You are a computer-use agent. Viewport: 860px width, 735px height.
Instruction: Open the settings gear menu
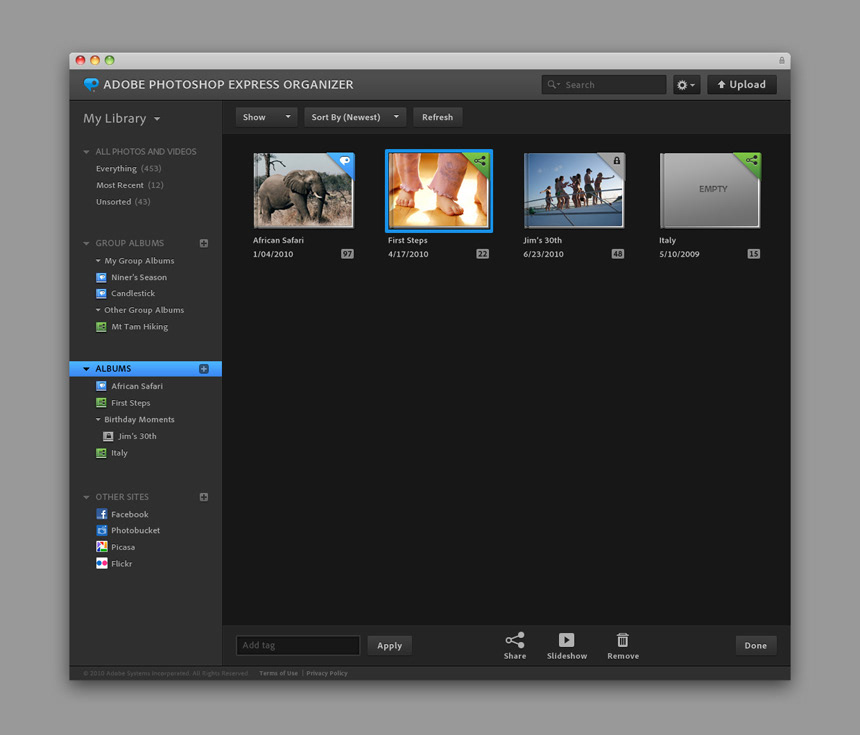(x=687, y=85)
